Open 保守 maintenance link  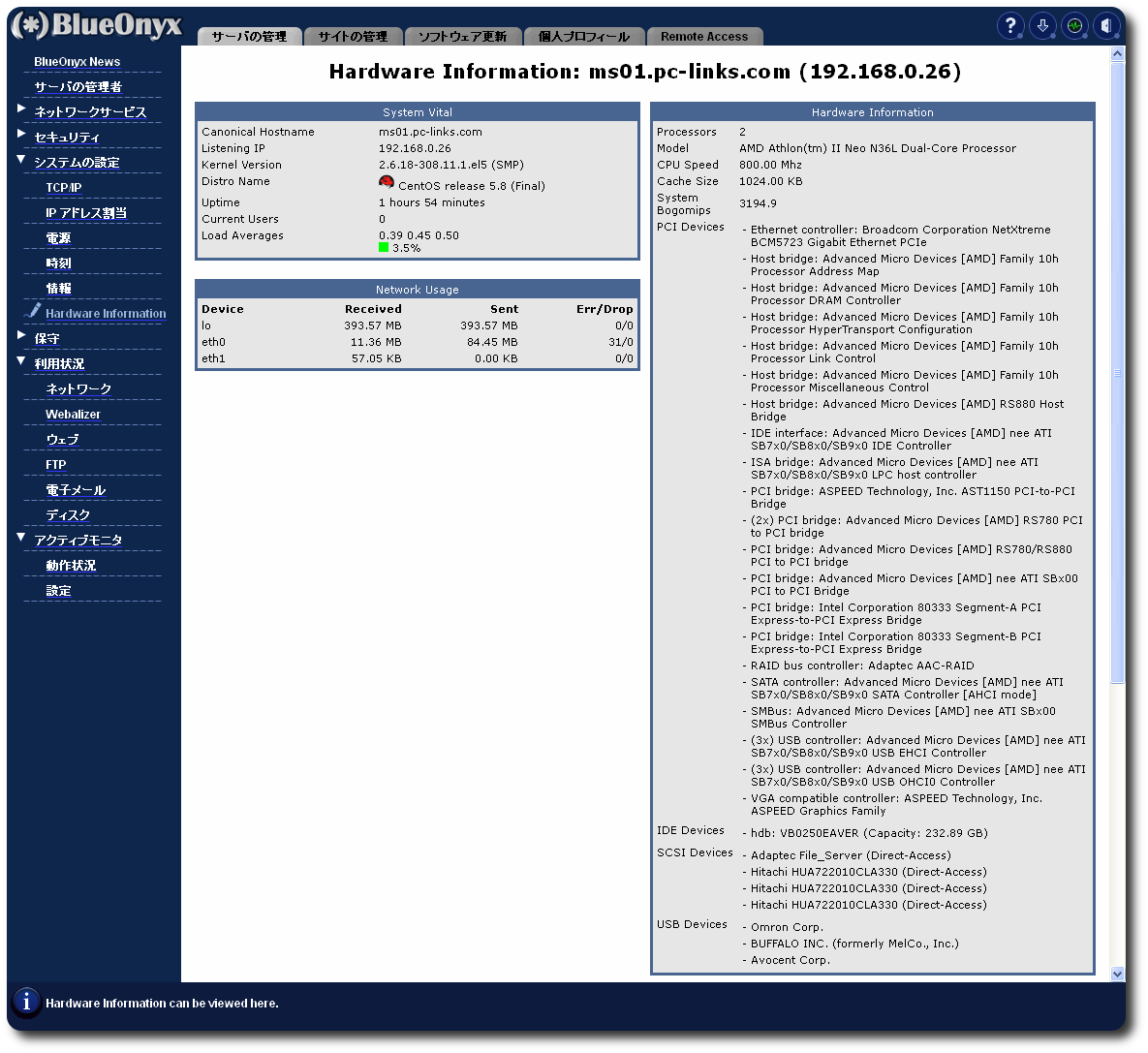pyautogui.click(x=47, y=339)
